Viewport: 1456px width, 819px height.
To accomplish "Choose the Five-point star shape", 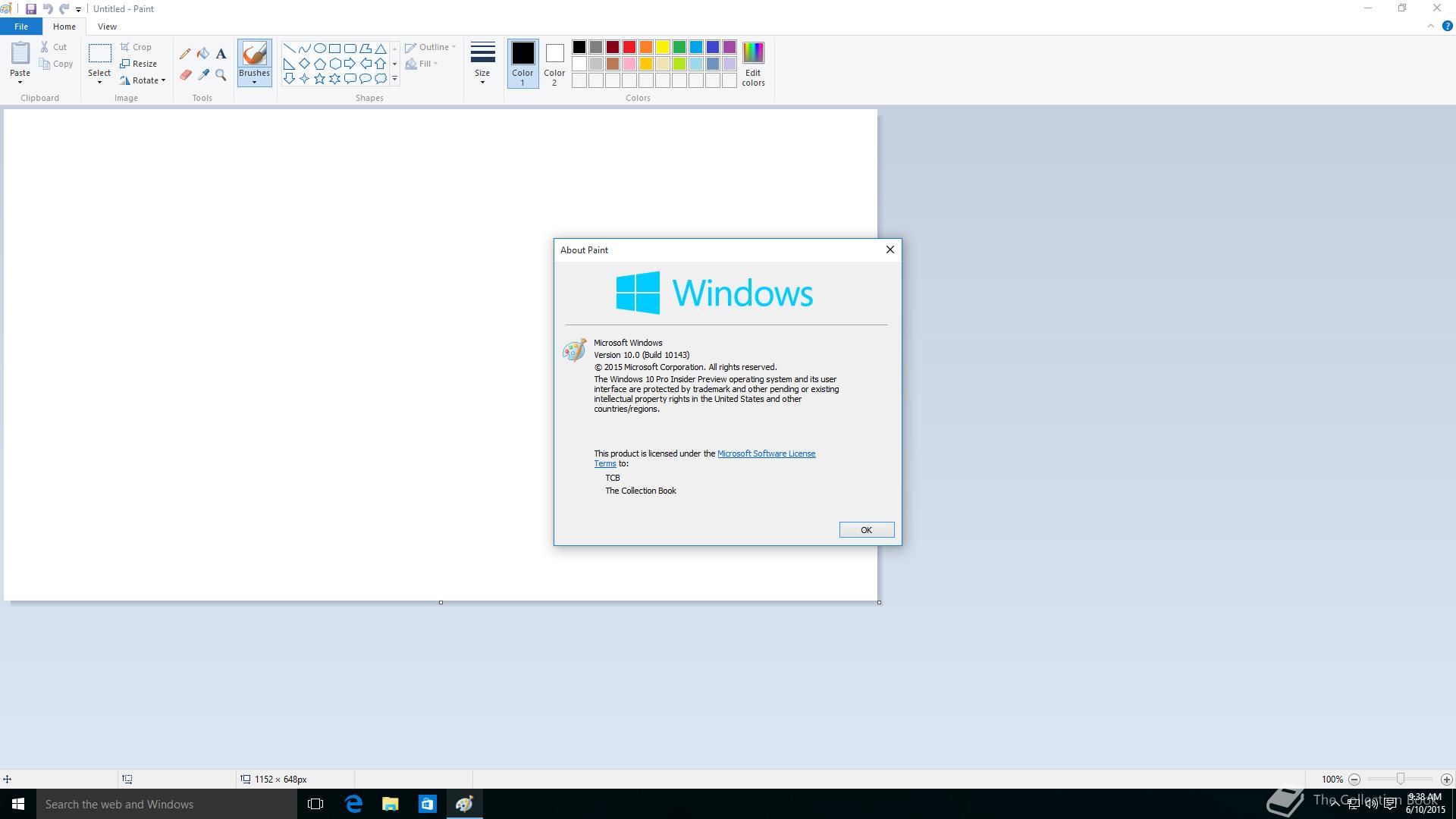I will coord(319,79).
